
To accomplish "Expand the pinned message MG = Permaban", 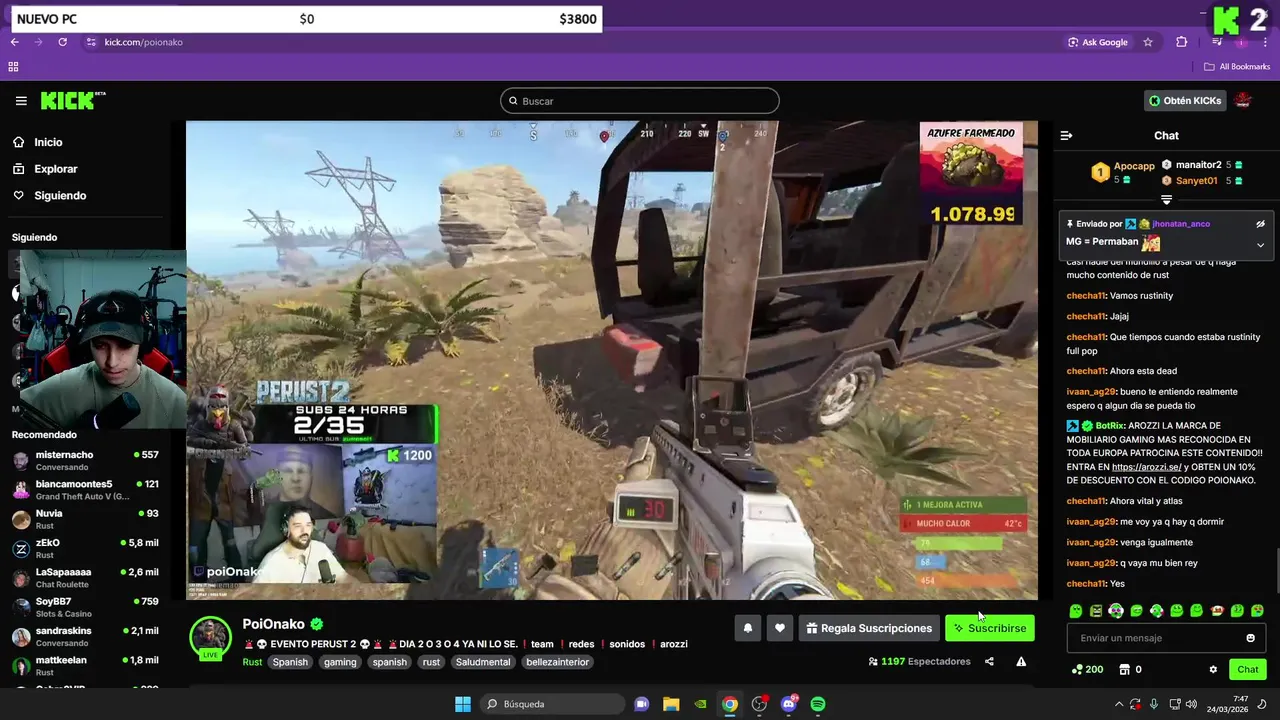I will click(1260, 245).
